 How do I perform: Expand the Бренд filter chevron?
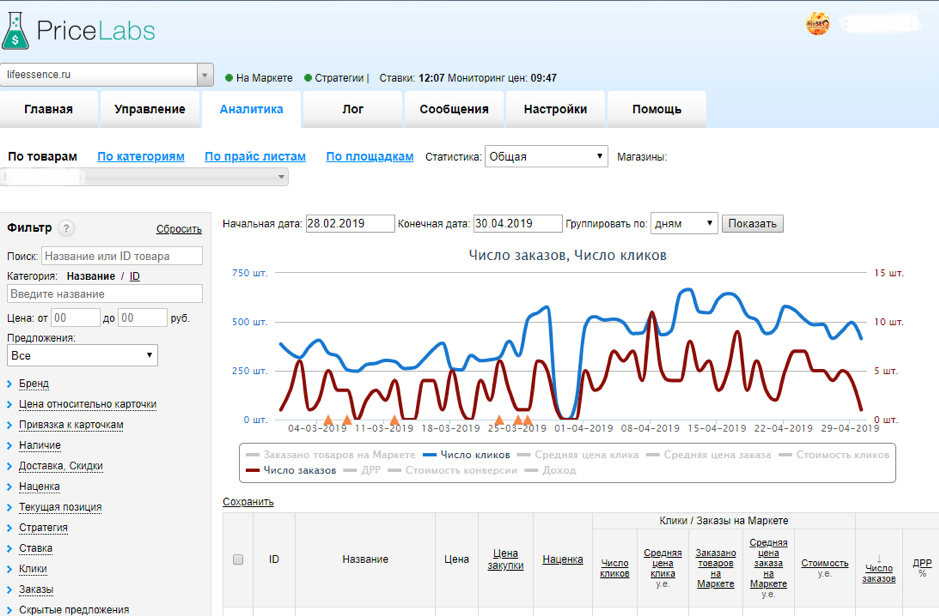tap(9, 384)
